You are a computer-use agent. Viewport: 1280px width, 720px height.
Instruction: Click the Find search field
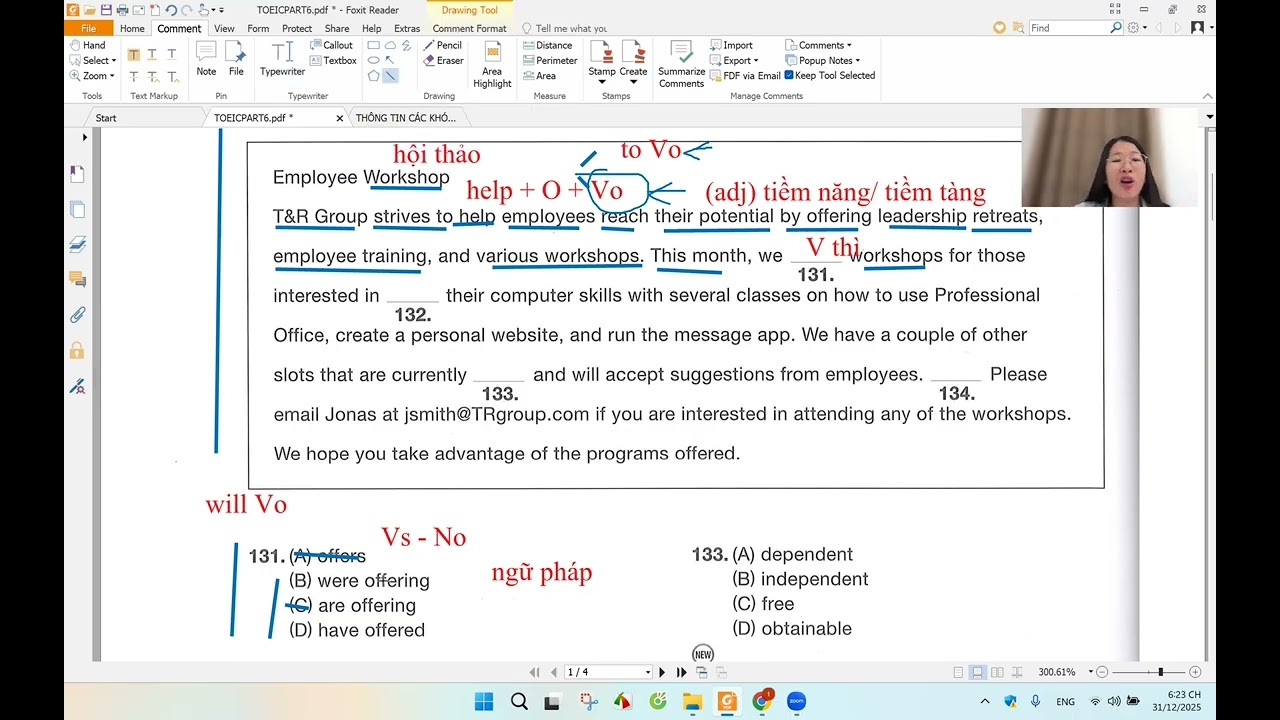(1069, 28)
